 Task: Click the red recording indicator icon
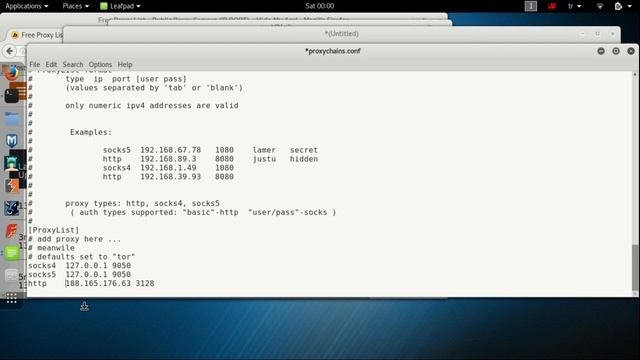tap(552, 6)
